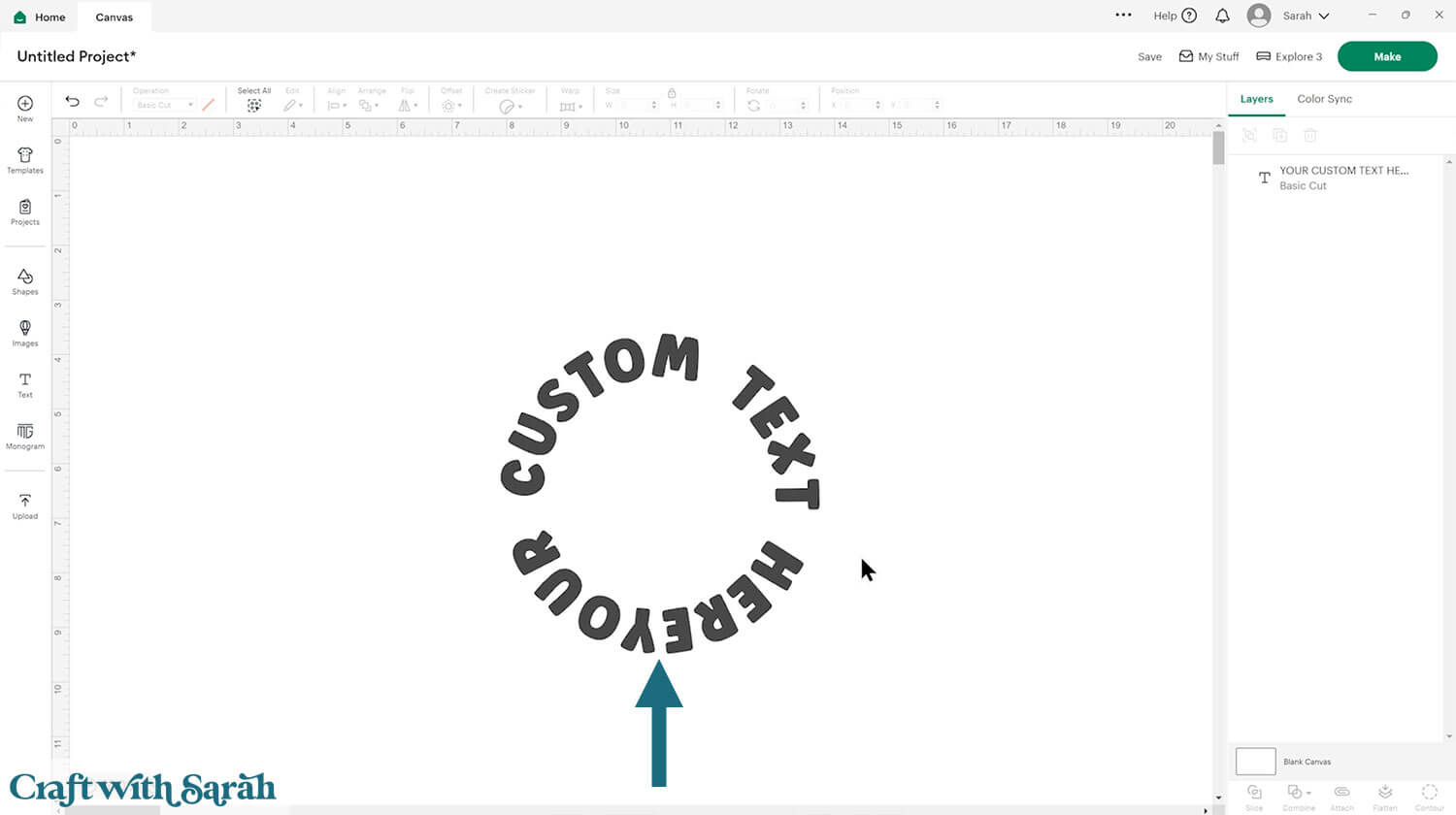This screenshot has width=1456, height=815.
Task: Click the Group icon in Layers panel
Action: [1250, 136]
